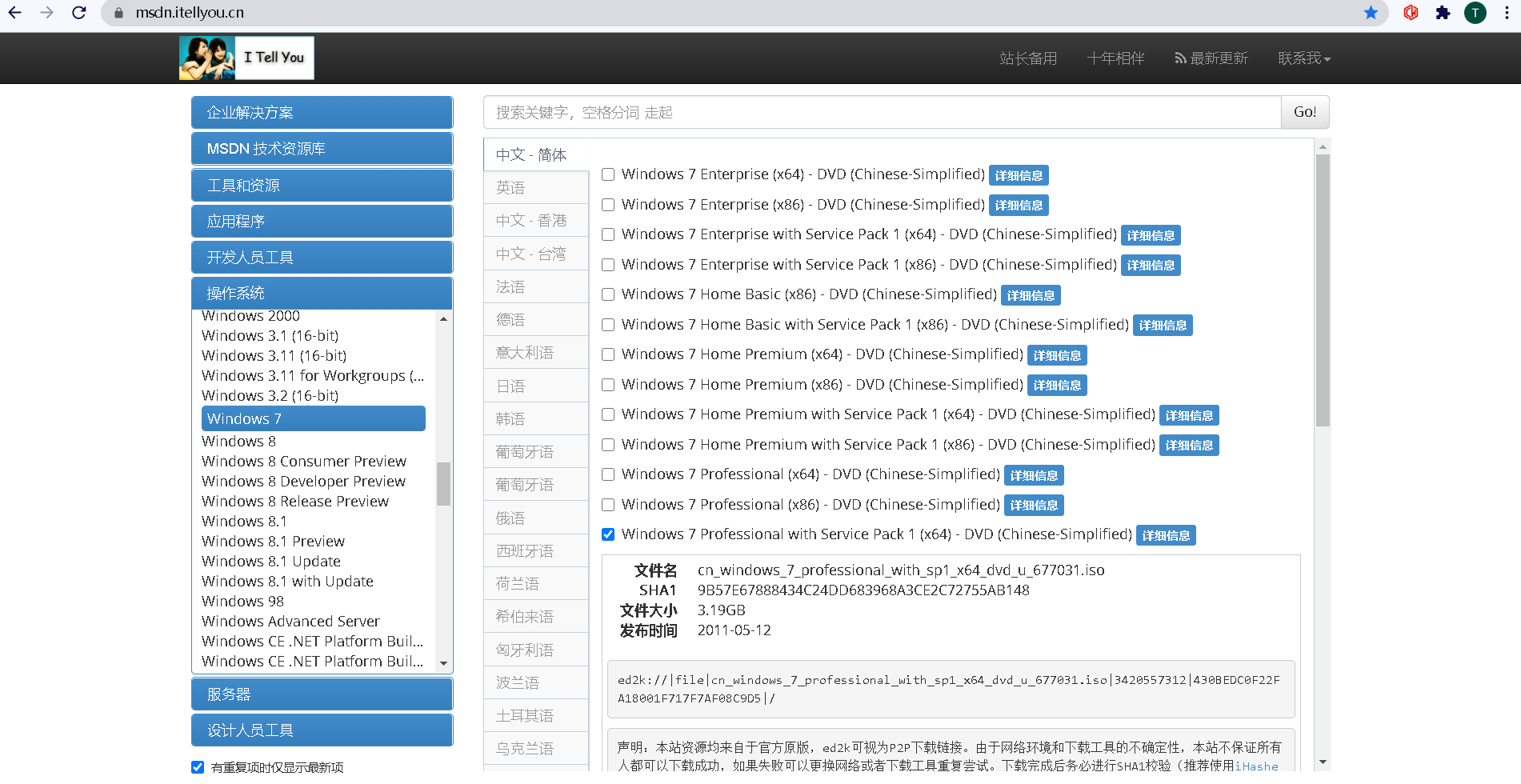Check Windows 7 Enterprise with Service Pack 1 (x64) checkbox
Image resolution: width=1521 pixels, height=784 pixels.
coord(608,234)
